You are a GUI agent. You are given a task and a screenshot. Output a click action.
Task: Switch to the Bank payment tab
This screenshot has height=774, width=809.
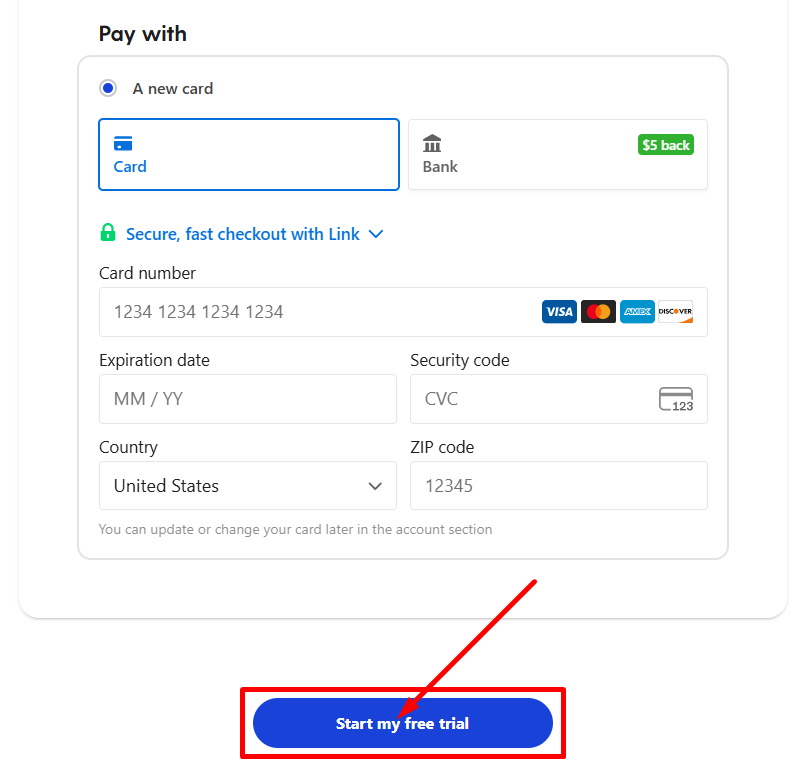pyautogui.click(x=557, y=155)
